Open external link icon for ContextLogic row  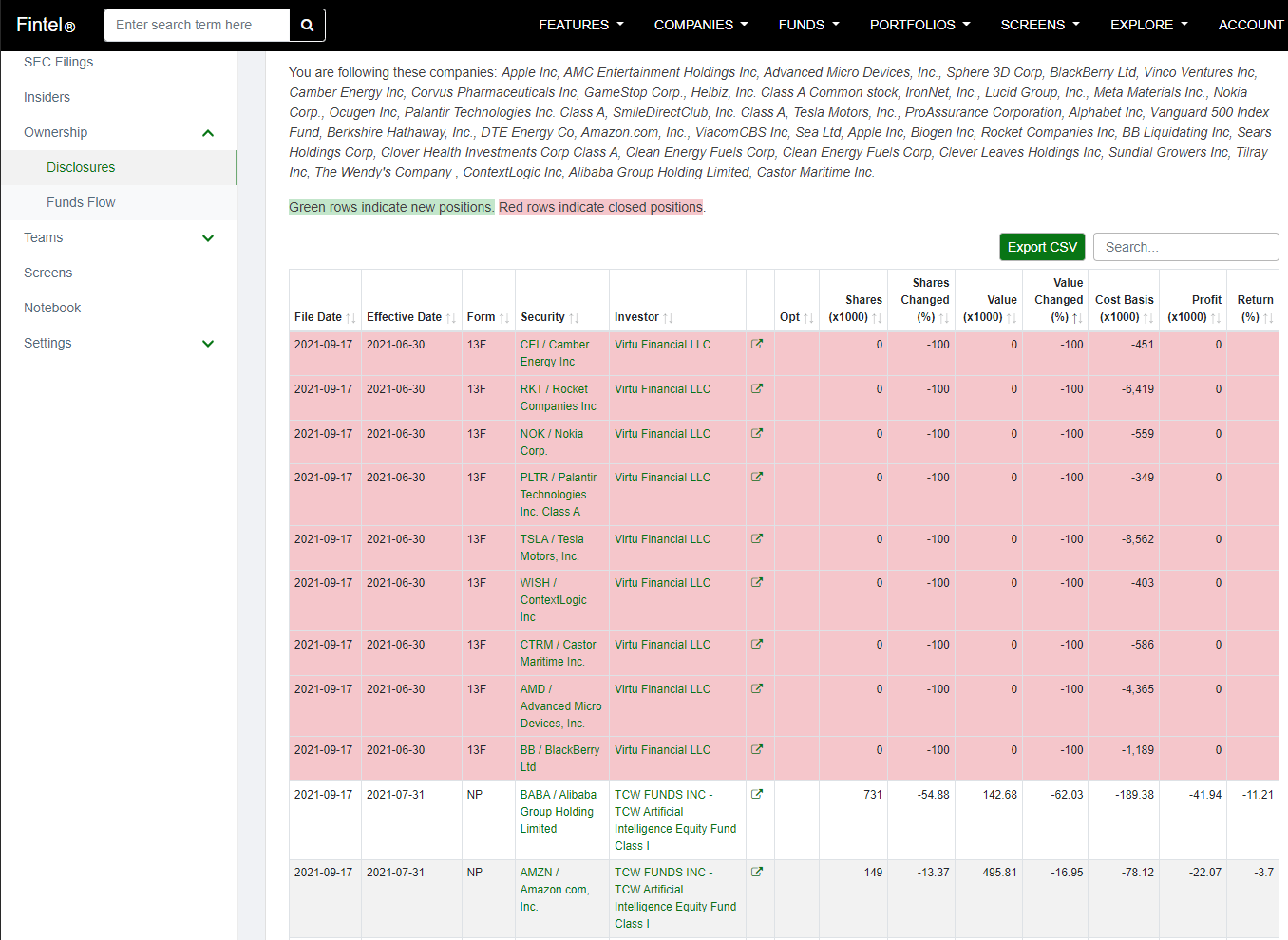[757, 582]
